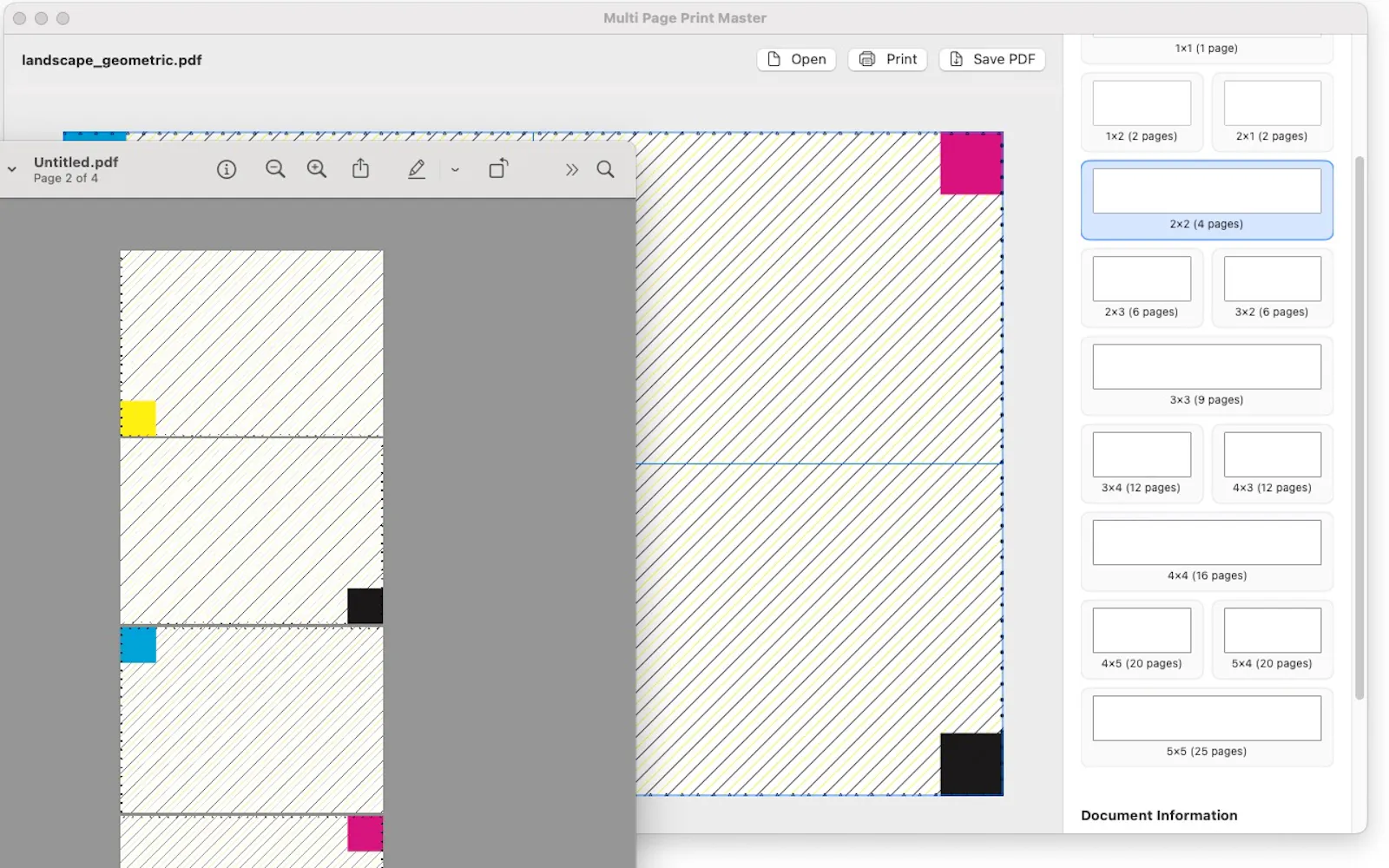Open the markup dropdown arrow next to the pen
Image resolution: width=1389 pixels, height=868 pixels.
(x=455, y=170)
